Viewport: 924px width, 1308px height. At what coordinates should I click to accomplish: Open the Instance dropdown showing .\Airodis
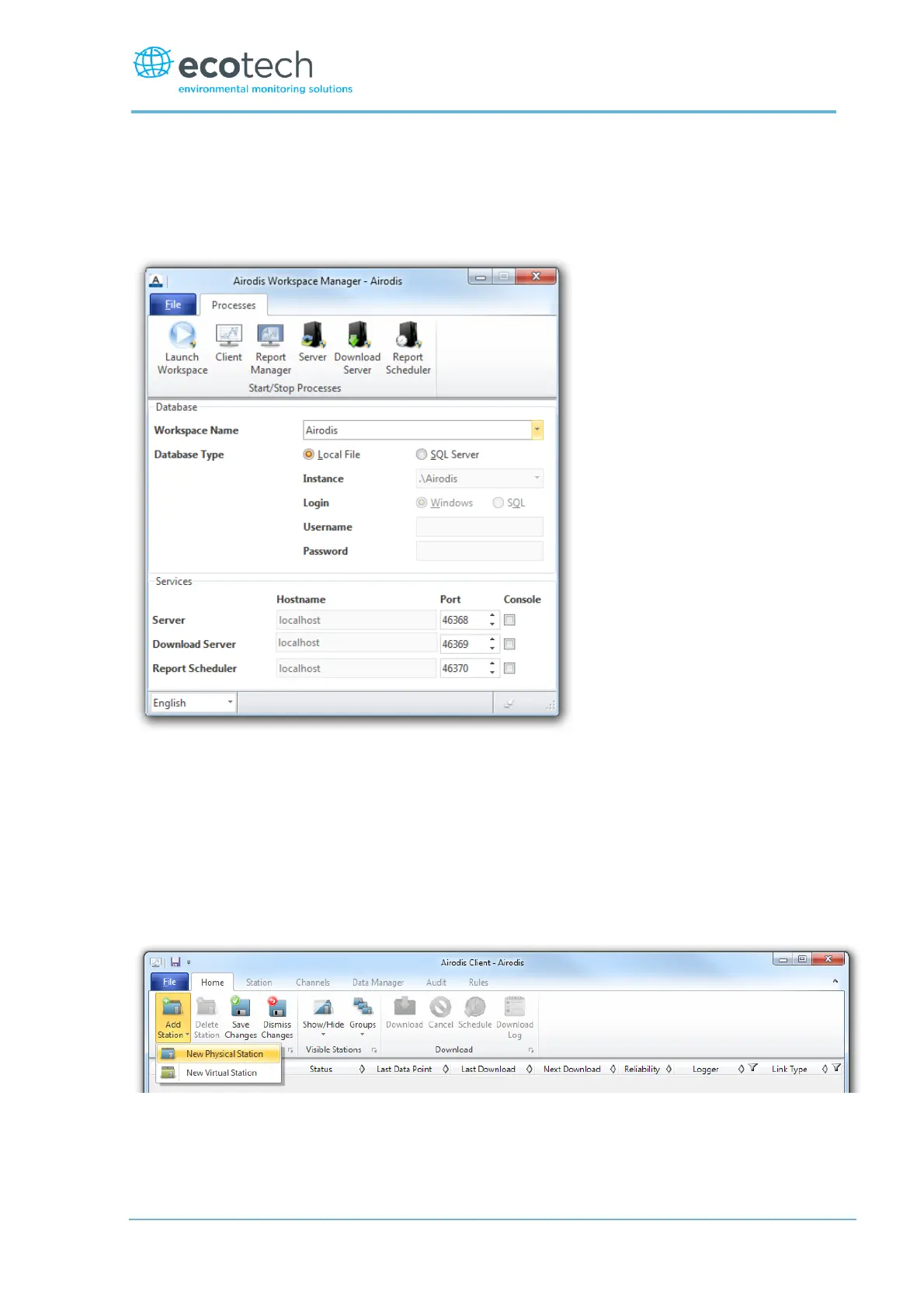(x=537, y=478)
